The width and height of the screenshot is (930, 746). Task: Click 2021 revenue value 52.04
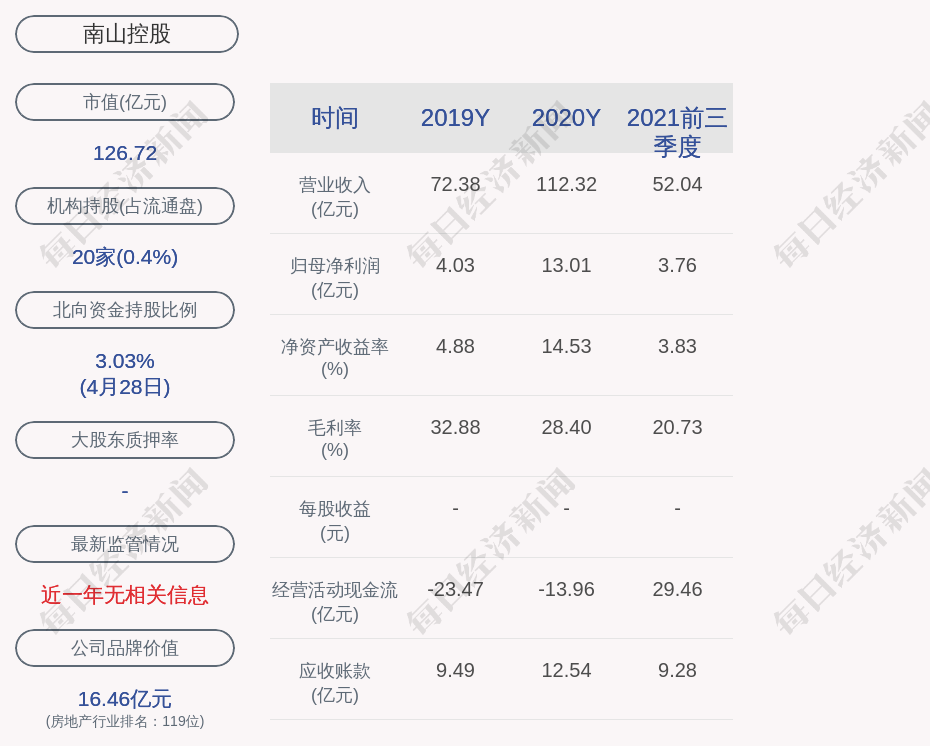pos(677,184)
